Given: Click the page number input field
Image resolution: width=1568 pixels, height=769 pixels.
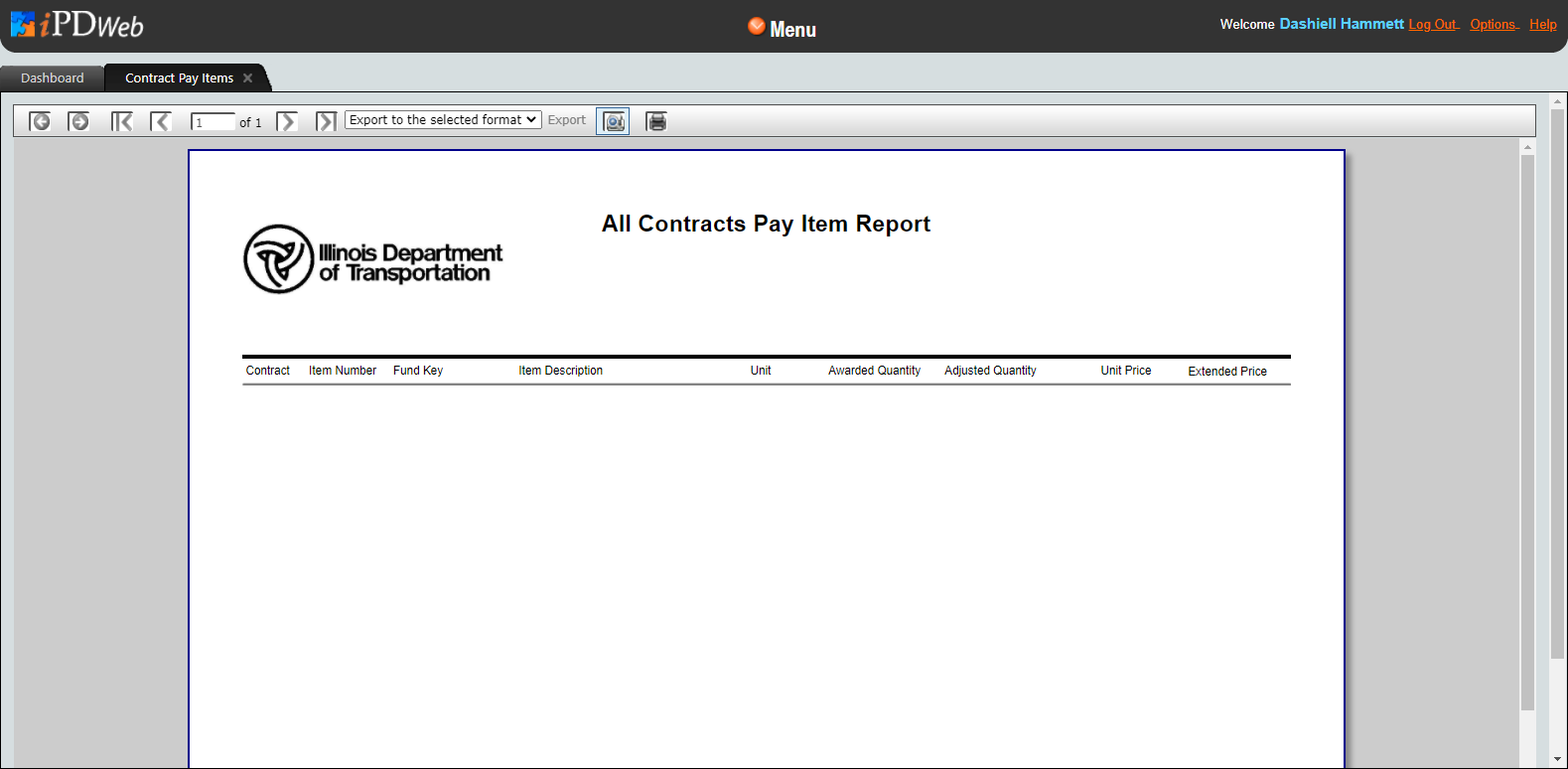Looking at the screenshot, I should click(213, 122).
